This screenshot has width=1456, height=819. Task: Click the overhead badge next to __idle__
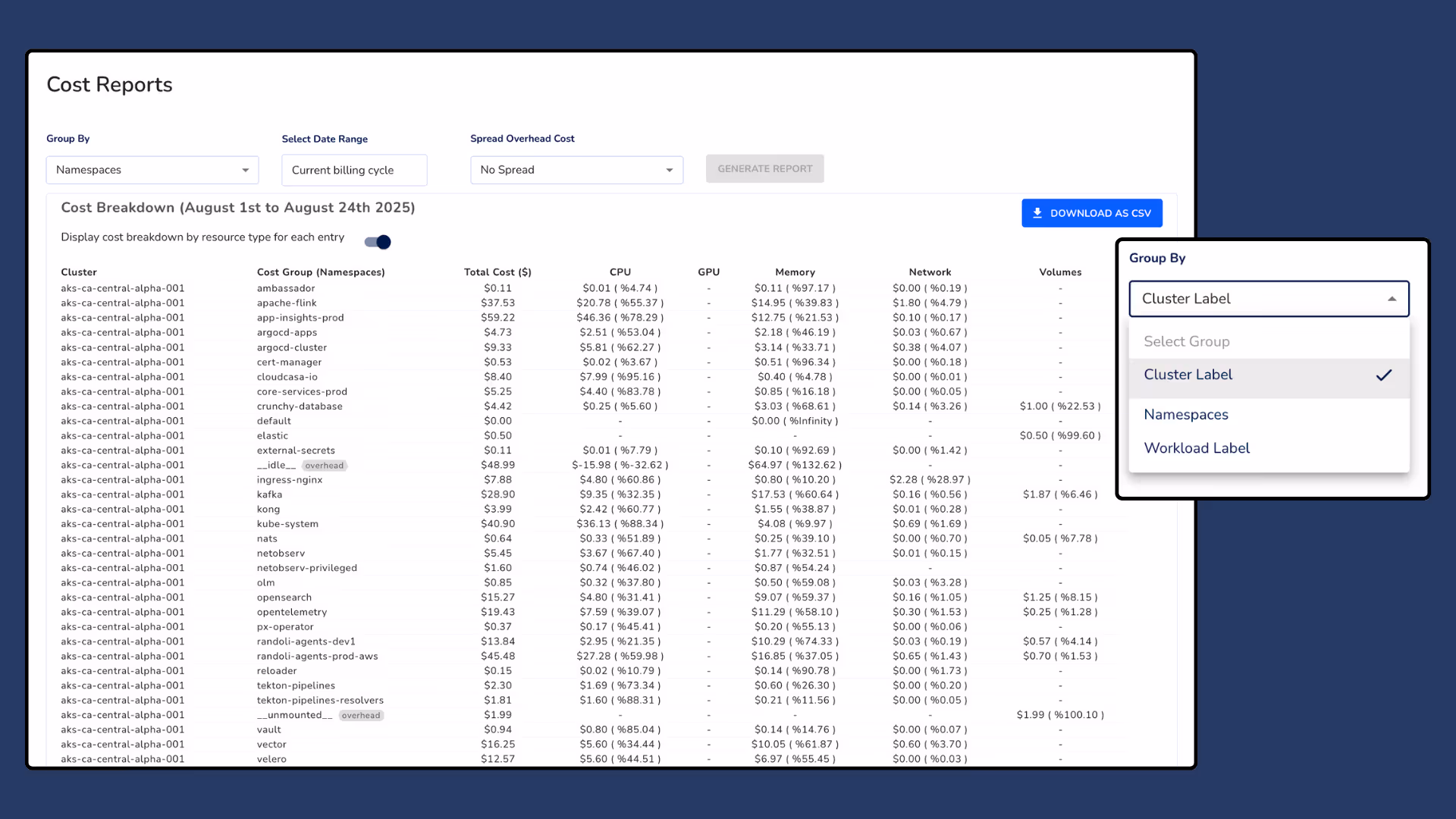click(325, 466)
